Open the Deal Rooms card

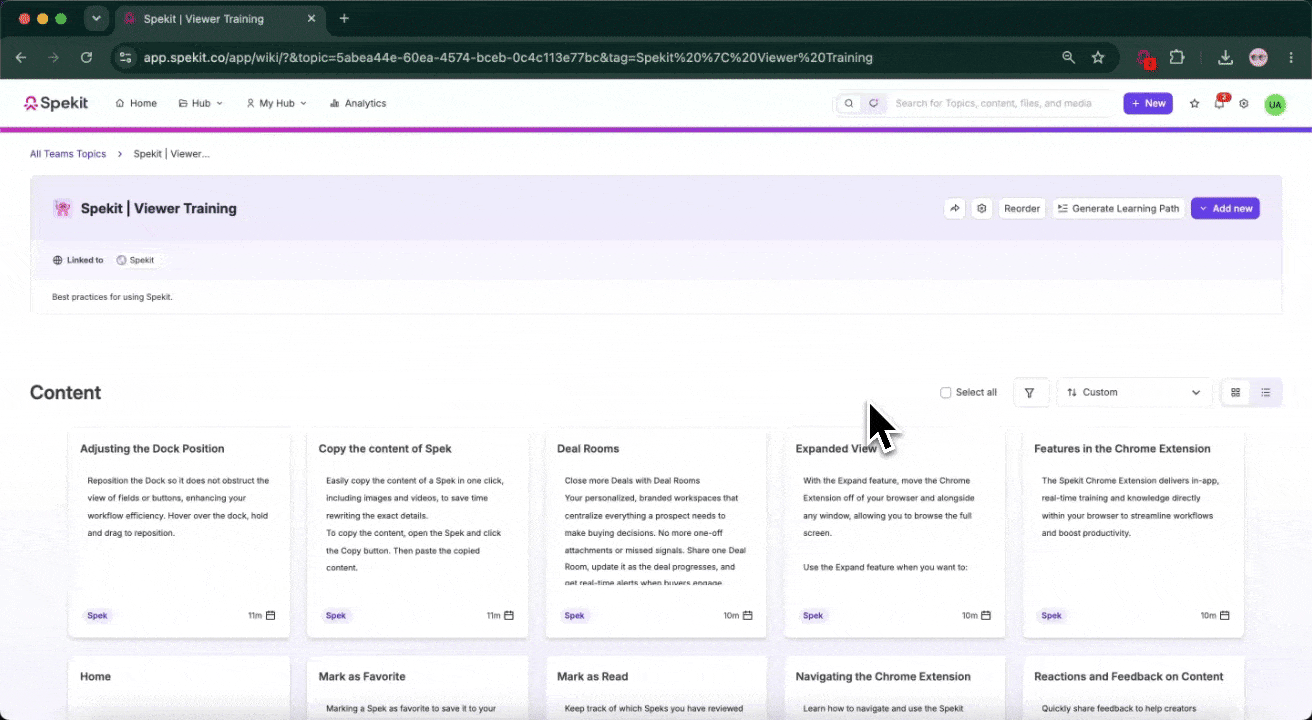pyautogui.click(x=655, y=533)
